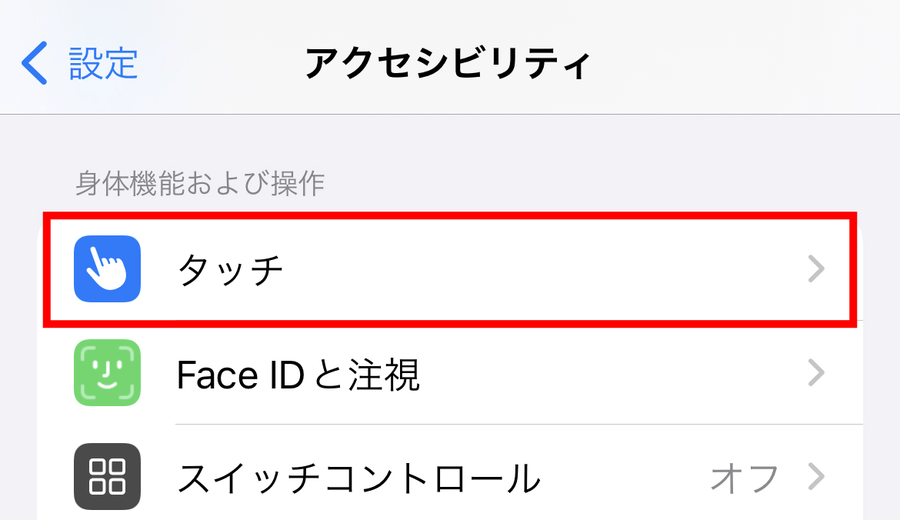Tap the アクセシビリティ page title
The width and height of the screenshot is (900, 520).
click(448, 63)
